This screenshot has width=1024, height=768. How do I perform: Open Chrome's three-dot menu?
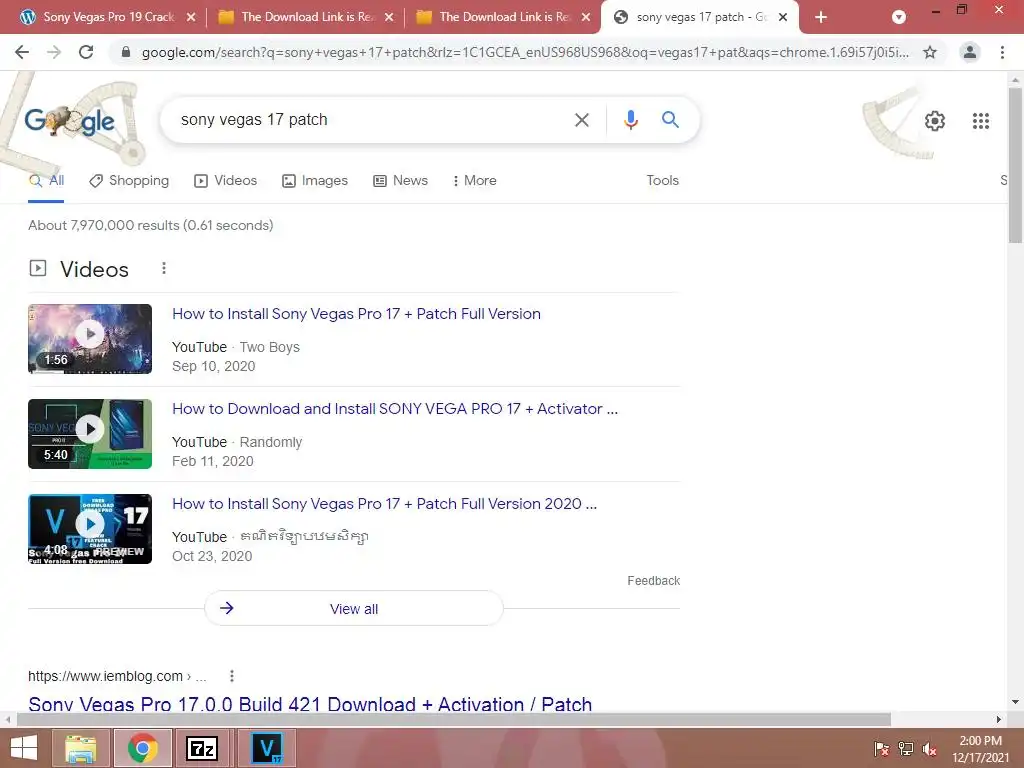coord(1002,52)
